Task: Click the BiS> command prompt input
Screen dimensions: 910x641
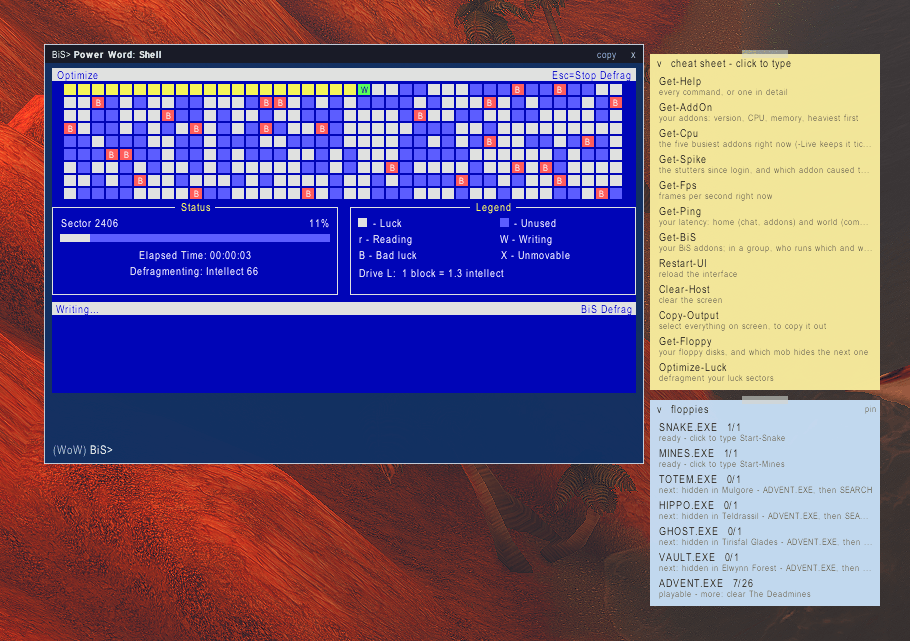Action: click(x=344, y=450)
